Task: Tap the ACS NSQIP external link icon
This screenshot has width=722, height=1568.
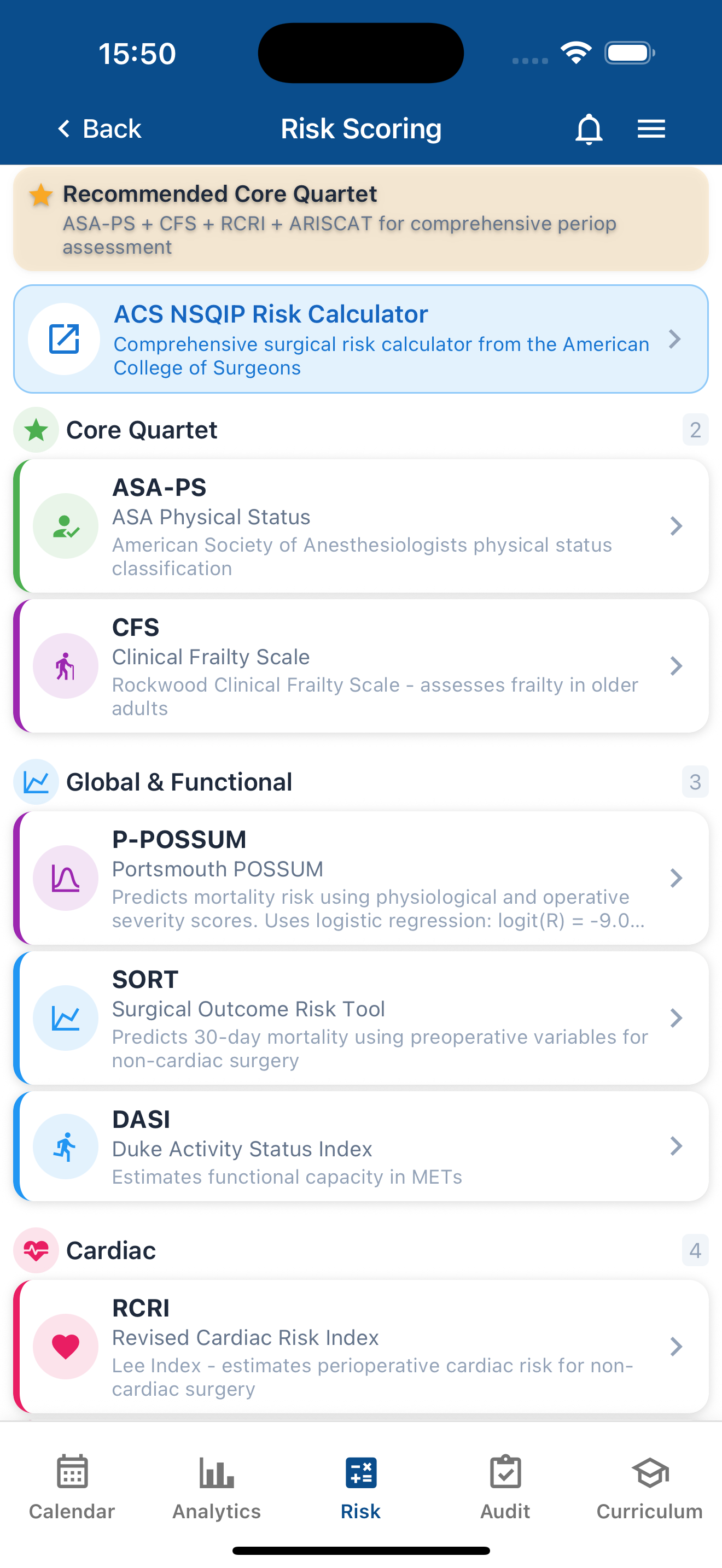Action: (x=64, y=339)
